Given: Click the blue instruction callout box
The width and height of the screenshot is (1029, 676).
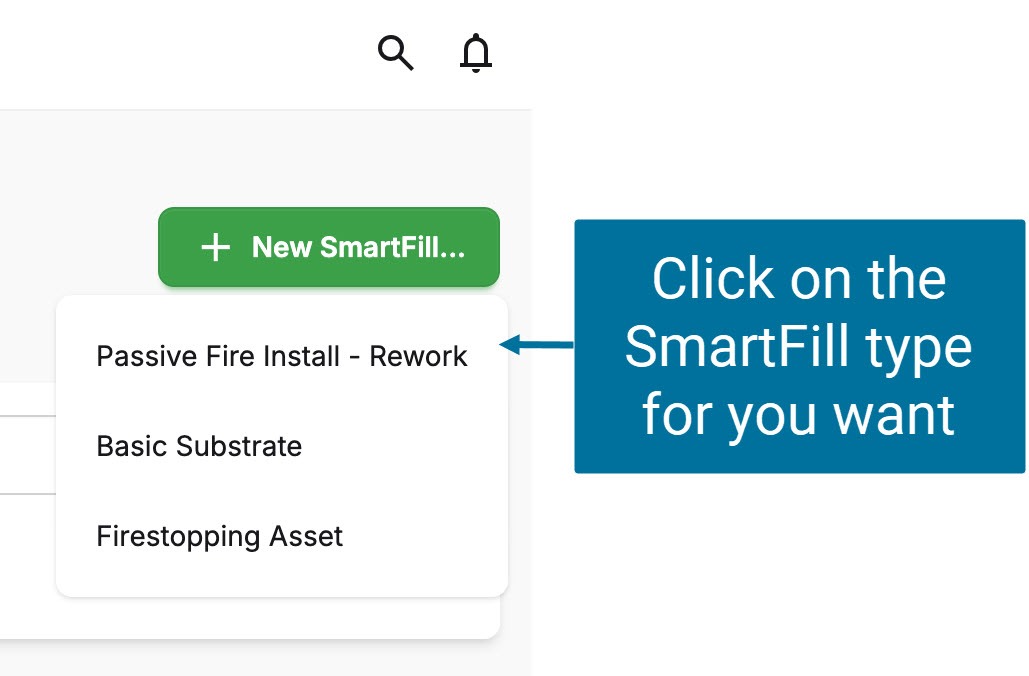Looking at the screenshot, I should (x=799, y=345).
